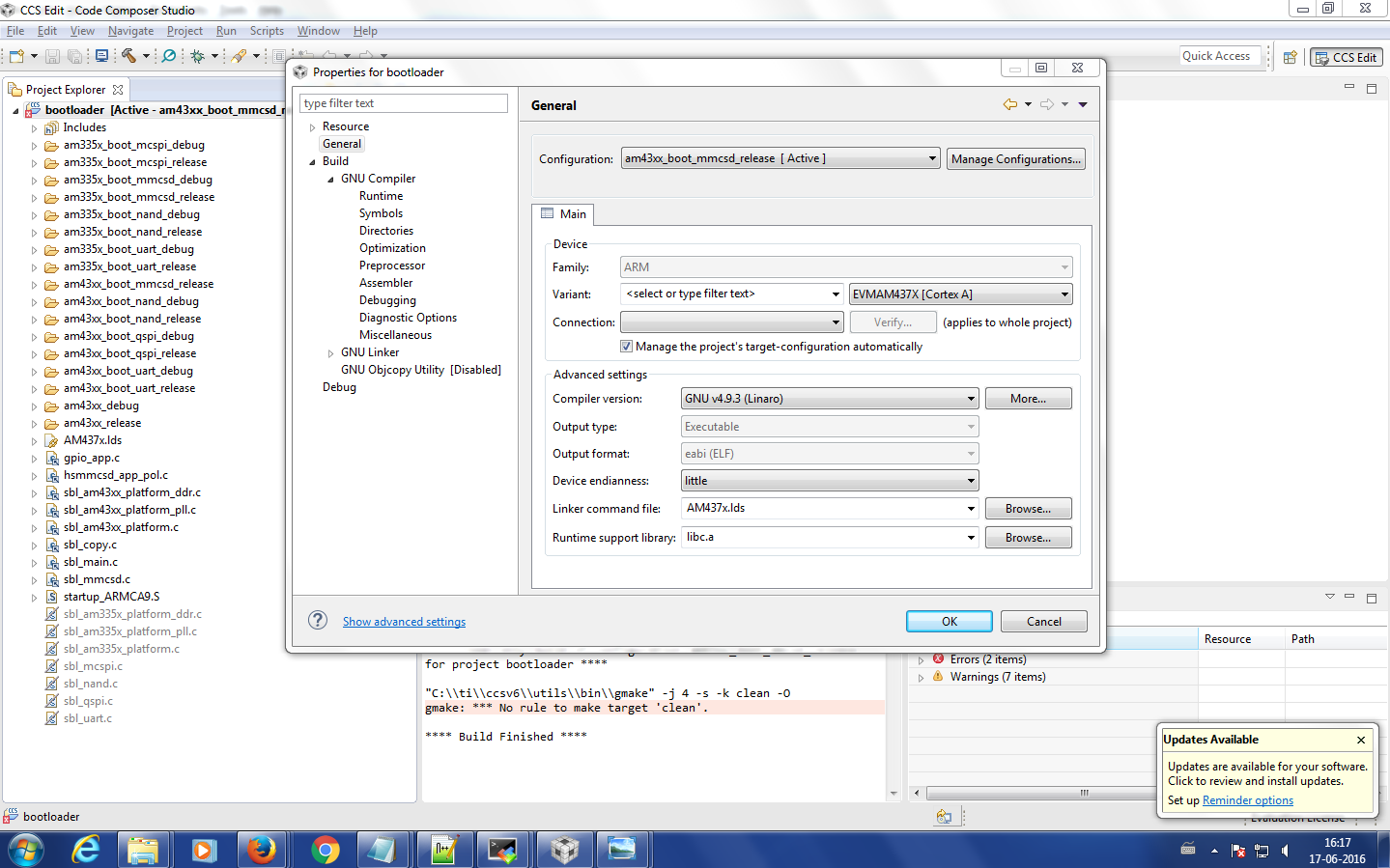
Task: Open Internet Explorer from the taskbar
Action: pos(86,850)
